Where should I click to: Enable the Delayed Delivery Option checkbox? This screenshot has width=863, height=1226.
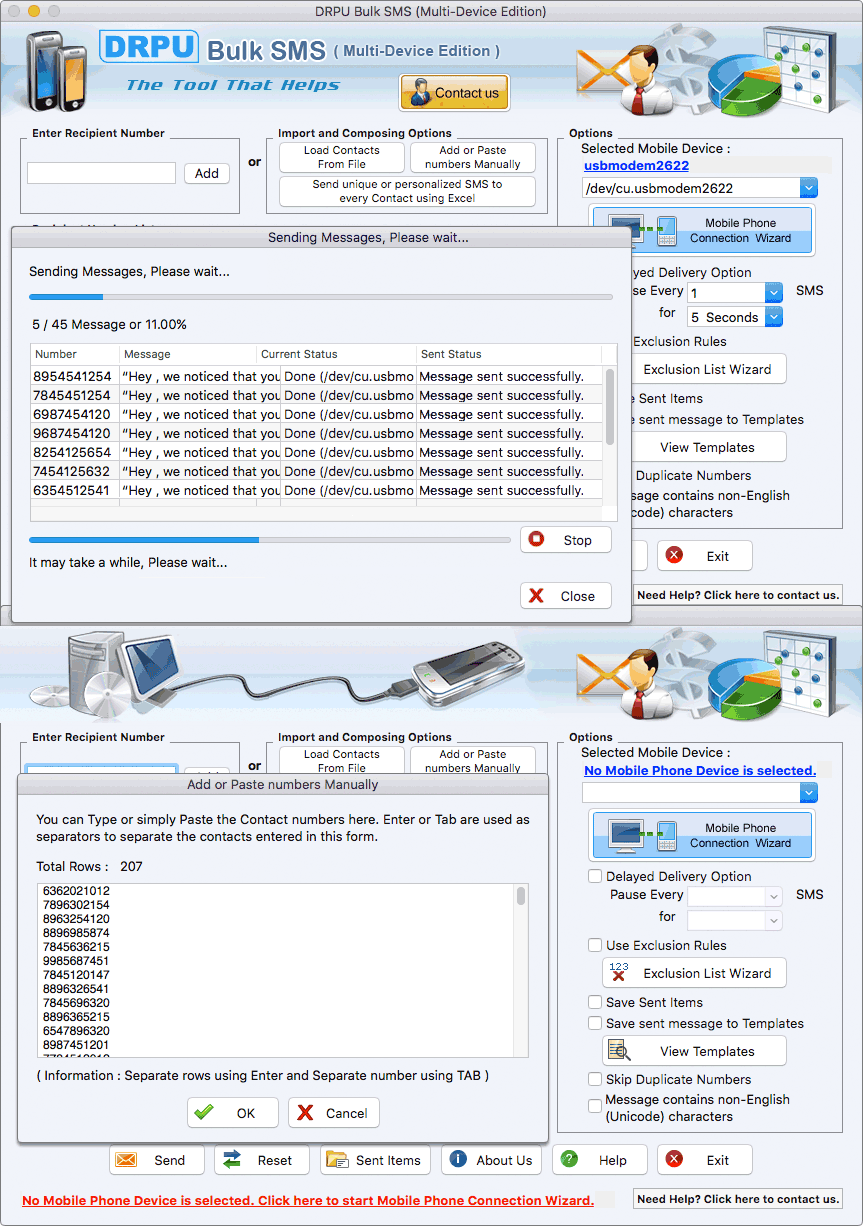(595, 876)
